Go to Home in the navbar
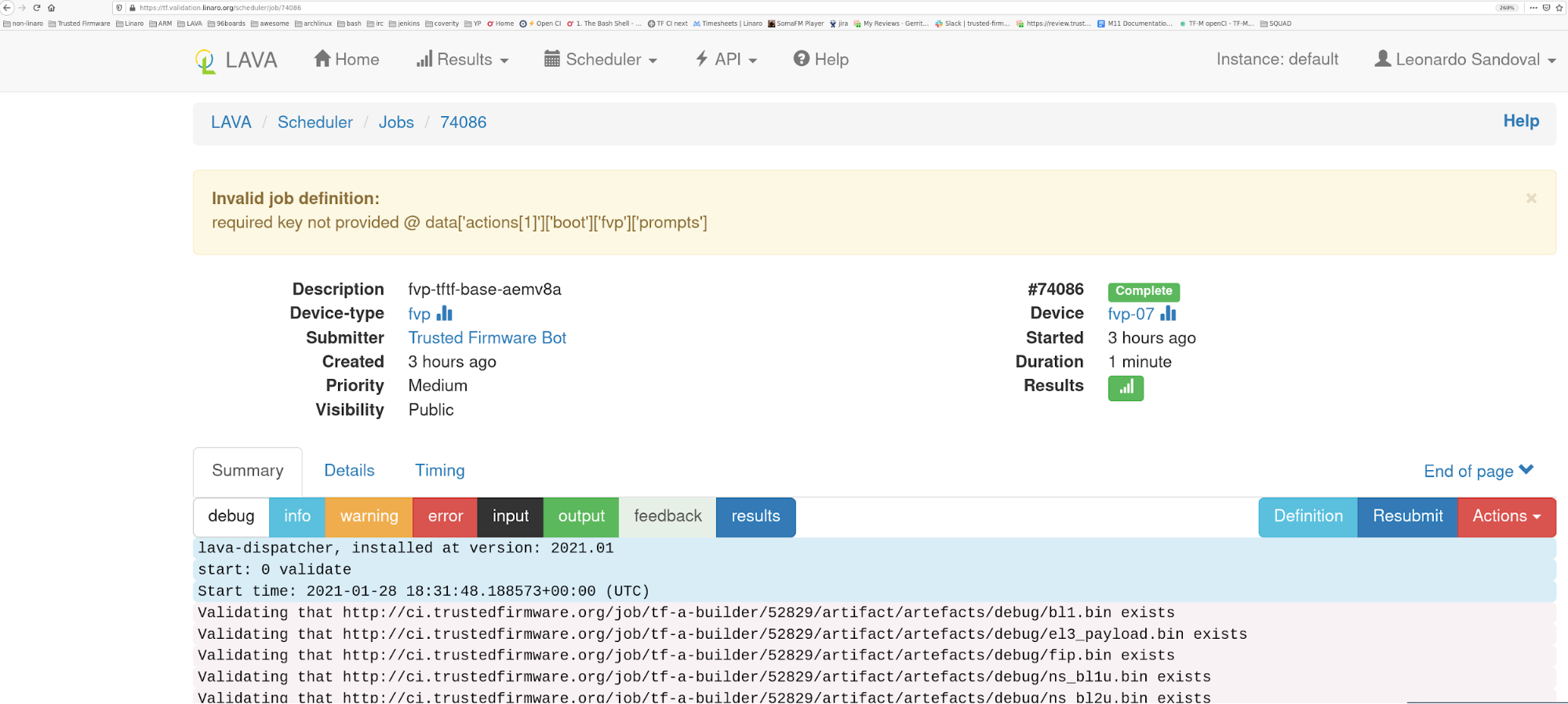 [x=347, y=60]
